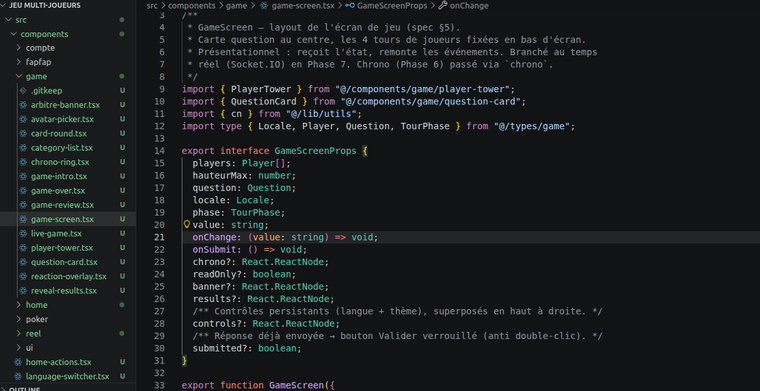The height and width of the screenshot is (391, 760).
Task: Click the wrench icon before onChange breadcrumb
Action: tap(443, 6)
